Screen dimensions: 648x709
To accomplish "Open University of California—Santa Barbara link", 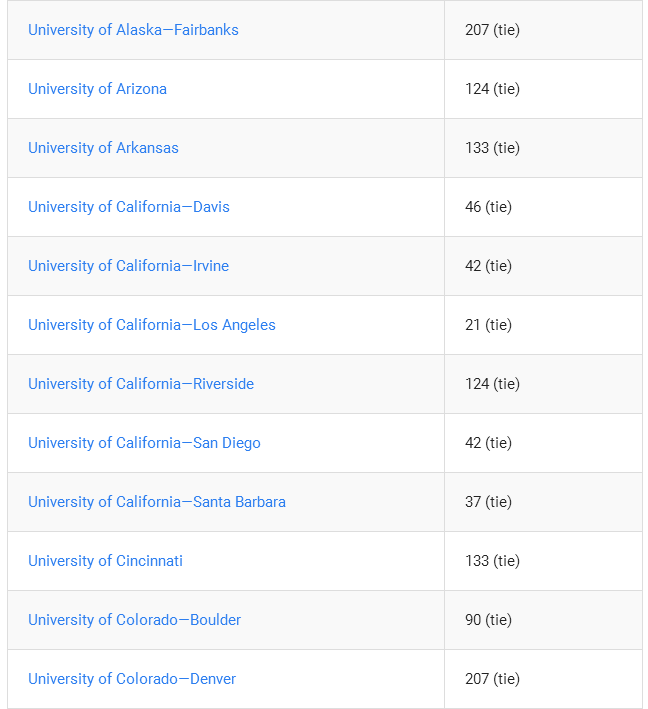I will tap(157, 502).
